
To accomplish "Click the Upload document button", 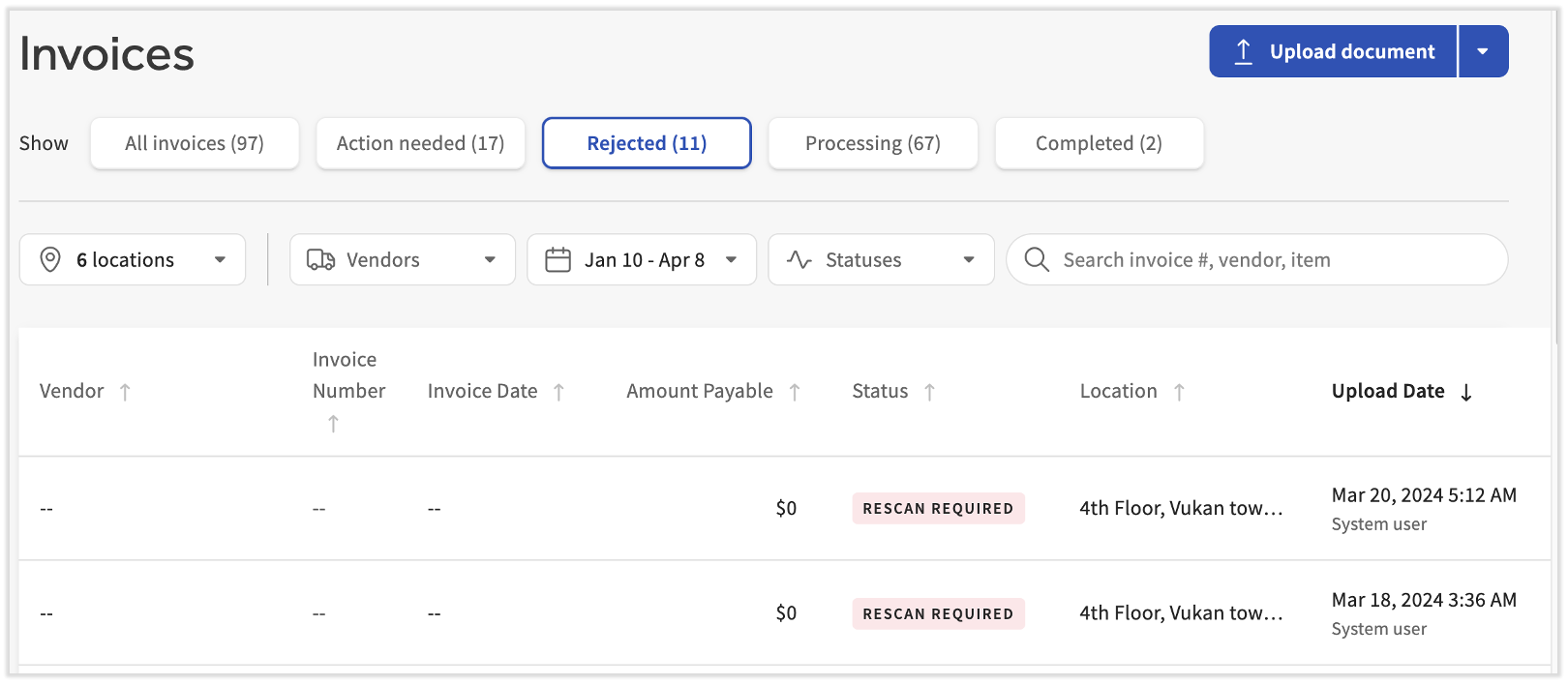I will (1333, 51).
